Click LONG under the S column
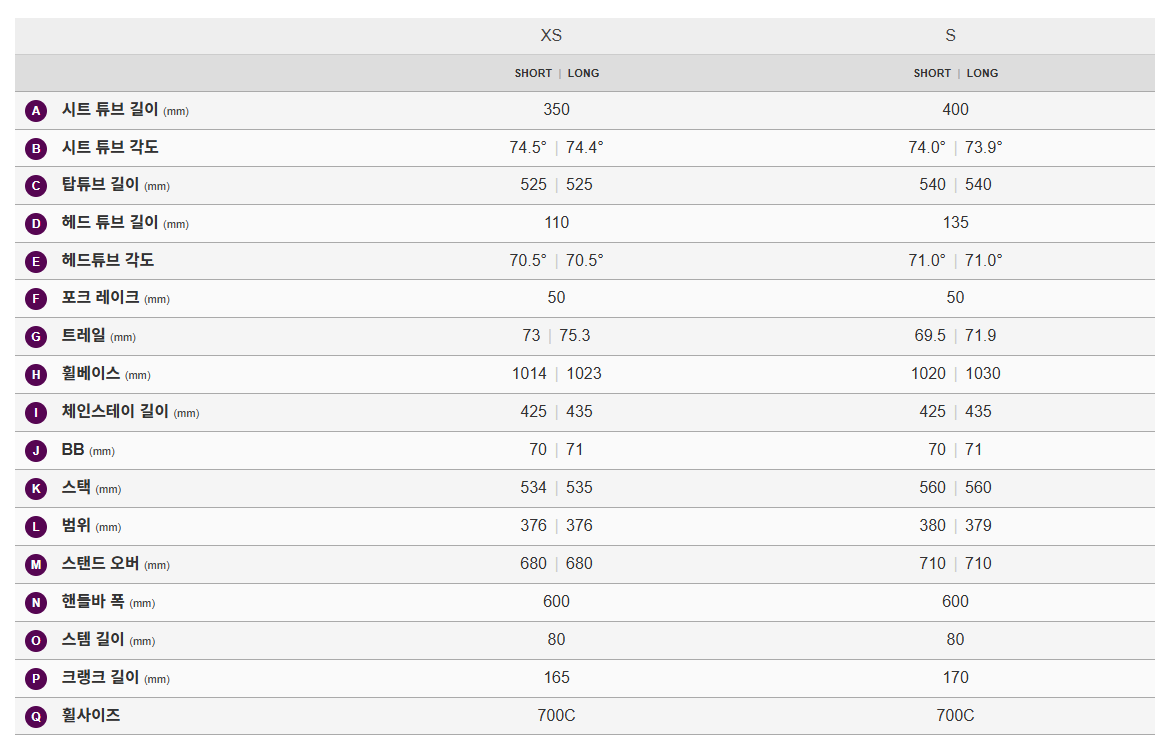 click(982, 73)
